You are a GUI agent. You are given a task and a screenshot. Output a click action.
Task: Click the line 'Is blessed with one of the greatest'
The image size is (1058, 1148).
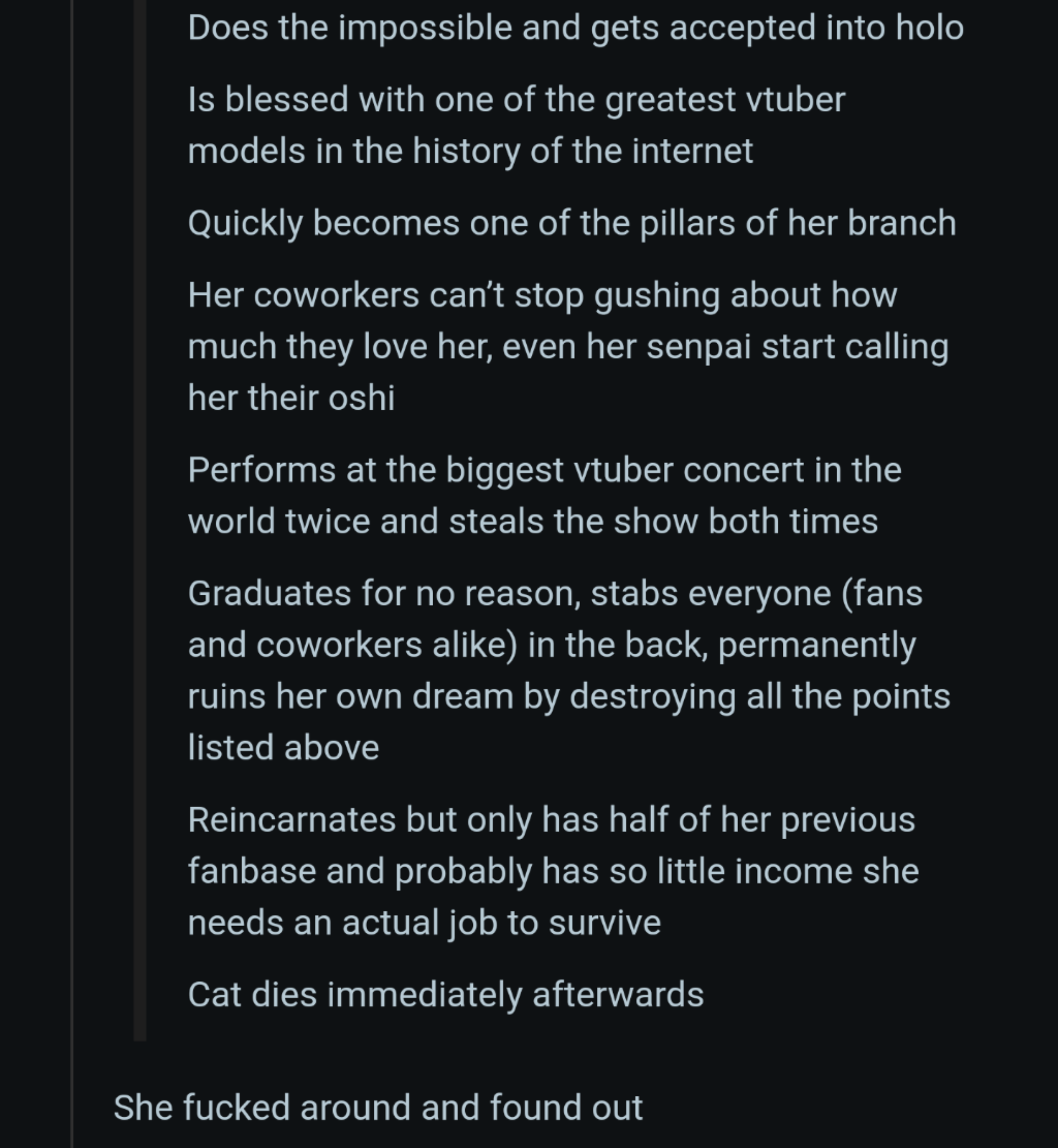tap(517, 100)
